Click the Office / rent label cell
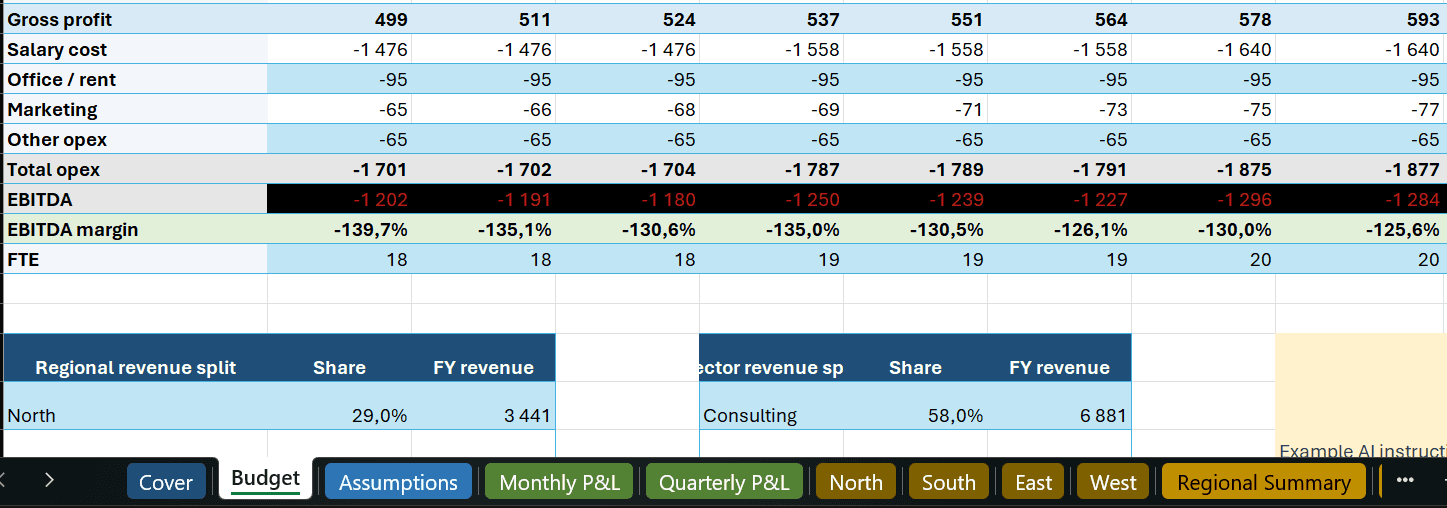The height and width of the screenshot is (508, 1447). coord(135,79)
